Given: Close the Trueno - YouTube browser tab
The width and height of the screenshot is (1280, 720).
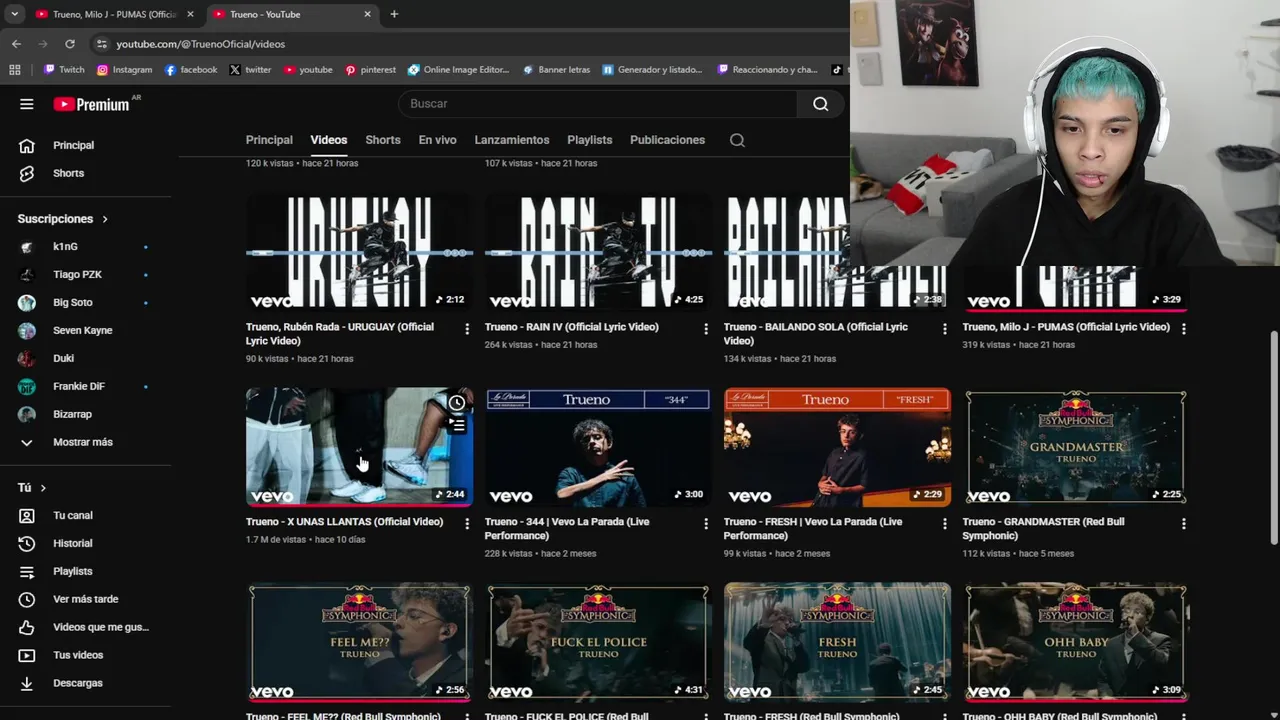Looking at the screenshot, I should 367,14.
